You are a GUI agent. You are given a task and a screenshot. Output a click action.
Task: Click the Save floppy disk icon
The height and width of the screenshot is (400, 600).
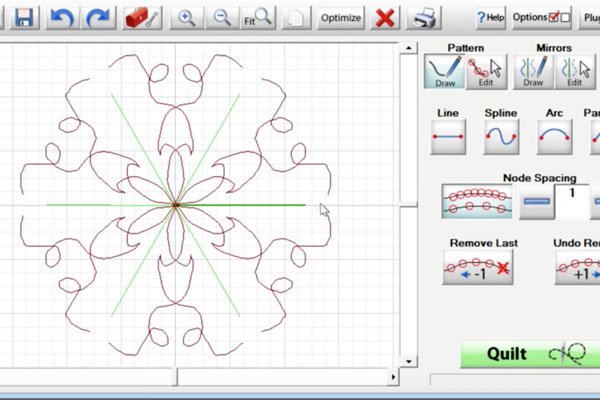[x=24, y=18]
